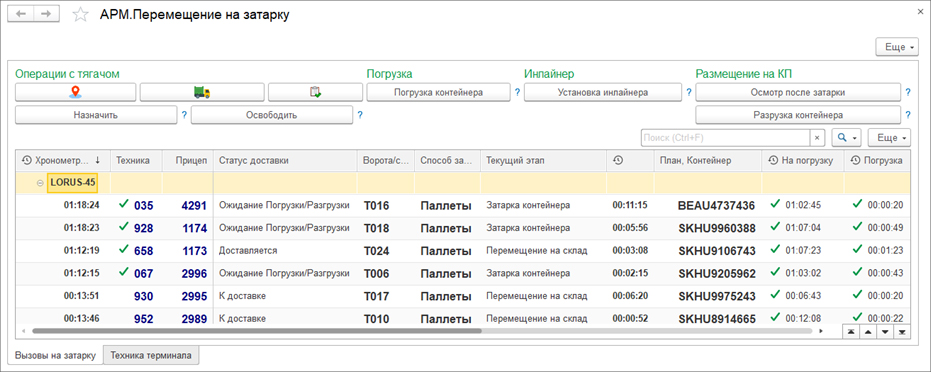Click vehicle number 928
The width and height of the screenshot is (931, 372).
click(x=143, y=228)
